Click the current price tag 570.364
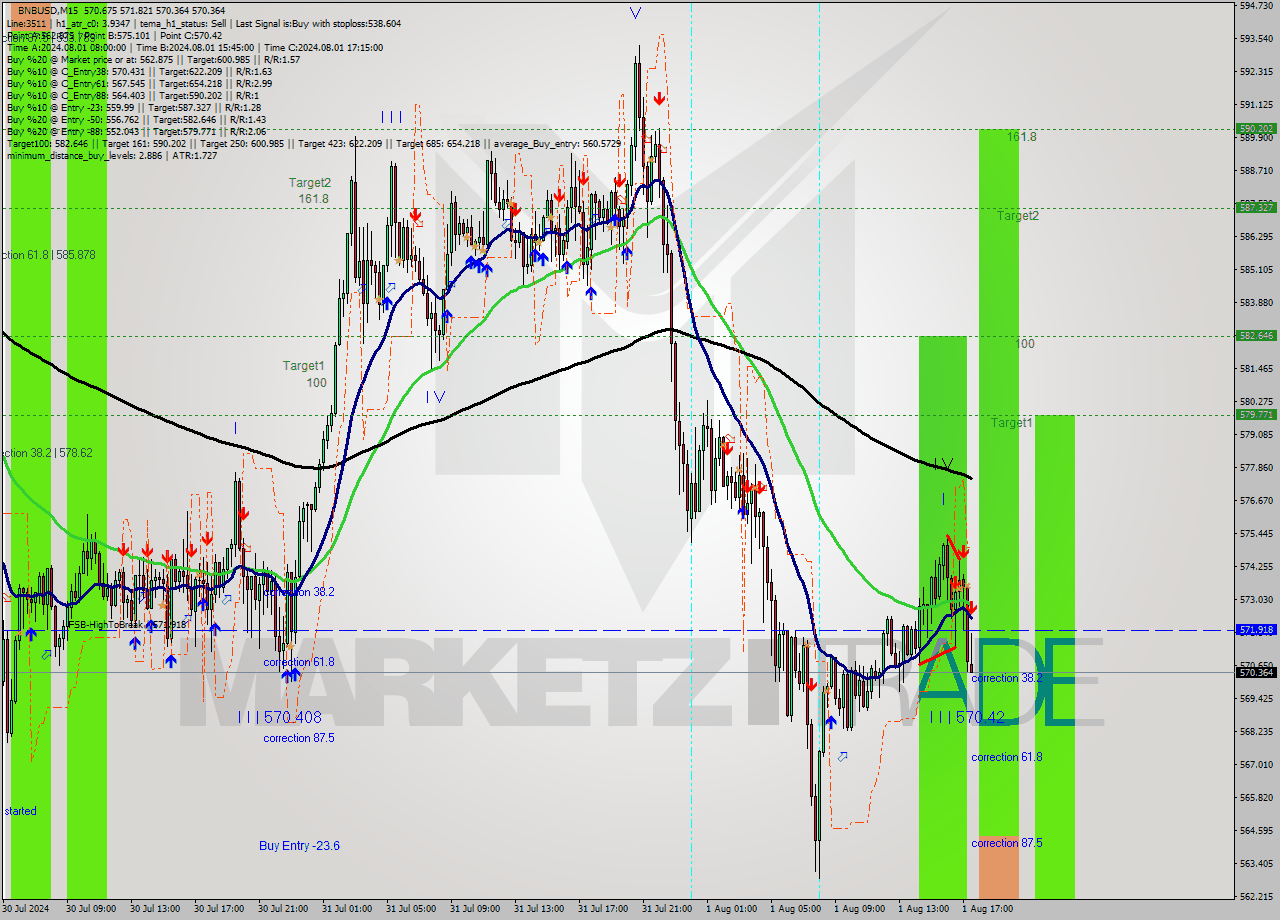This screenshot has width=1280, height=920. (1256, 673)
